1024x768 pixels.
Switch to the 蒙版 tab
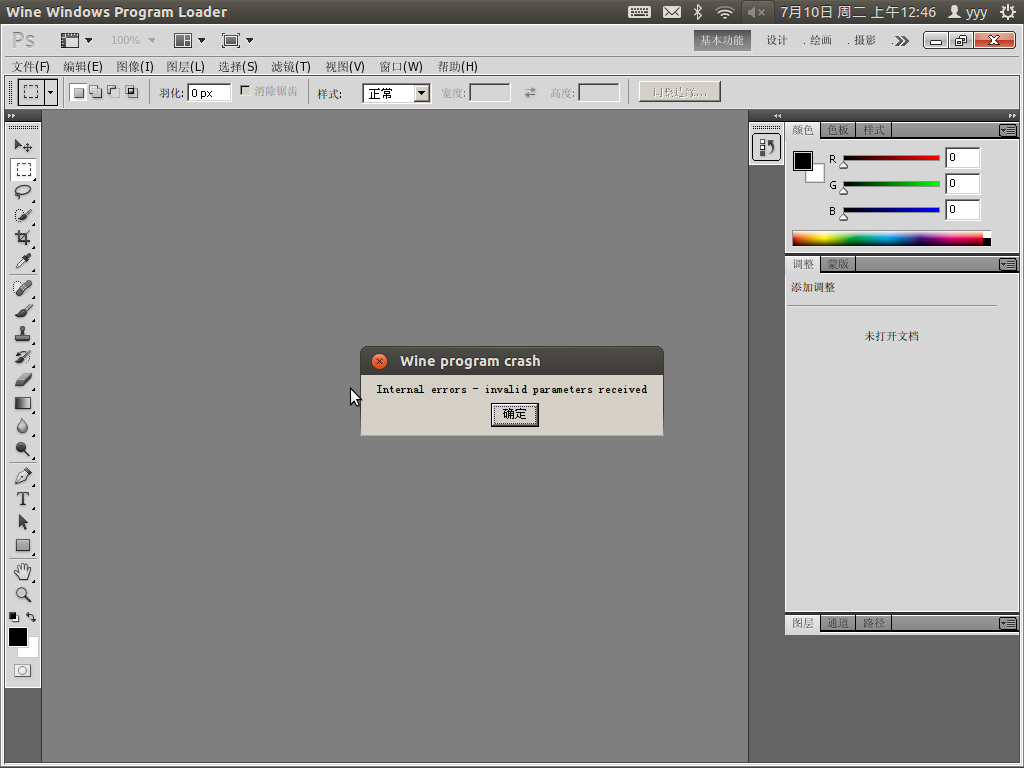(838, 264)
